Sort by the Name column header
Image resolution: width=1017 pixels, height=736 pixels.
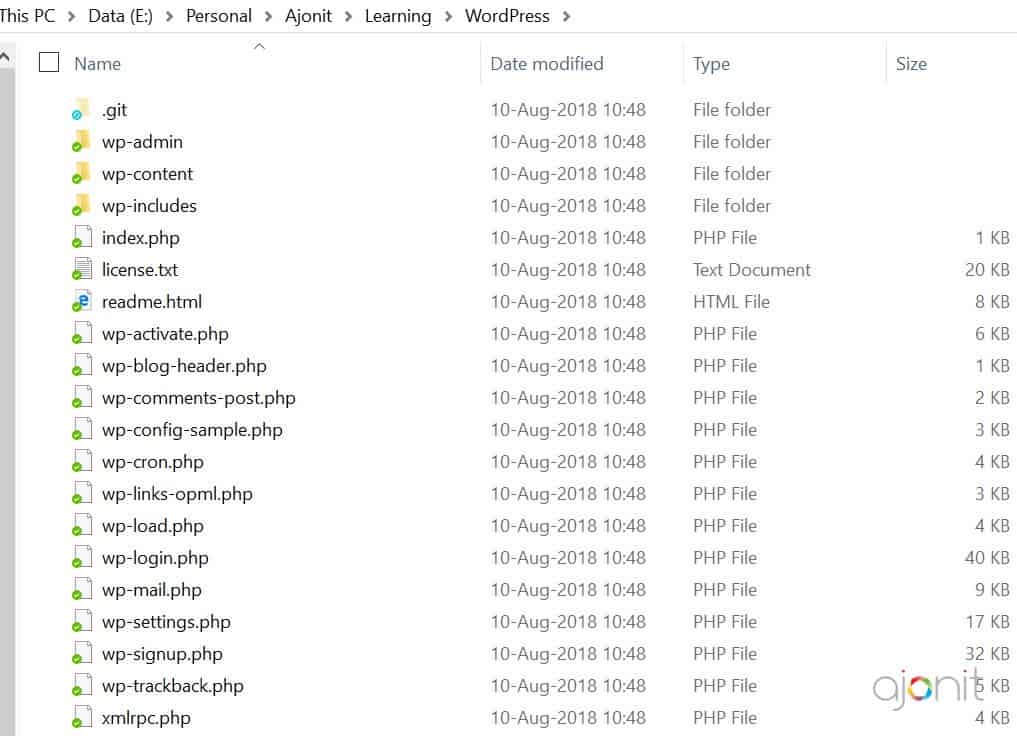coord(97,64)
